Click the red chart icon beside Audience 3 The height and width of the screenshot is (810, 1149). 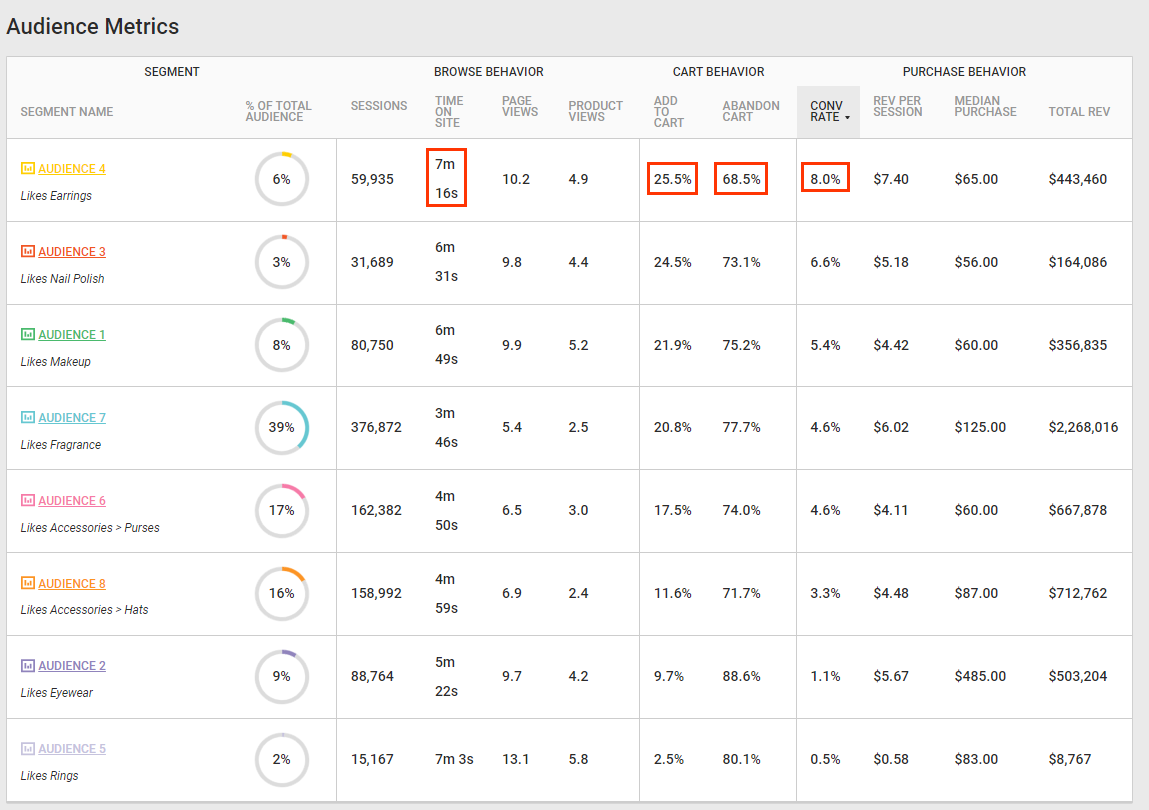28,251
